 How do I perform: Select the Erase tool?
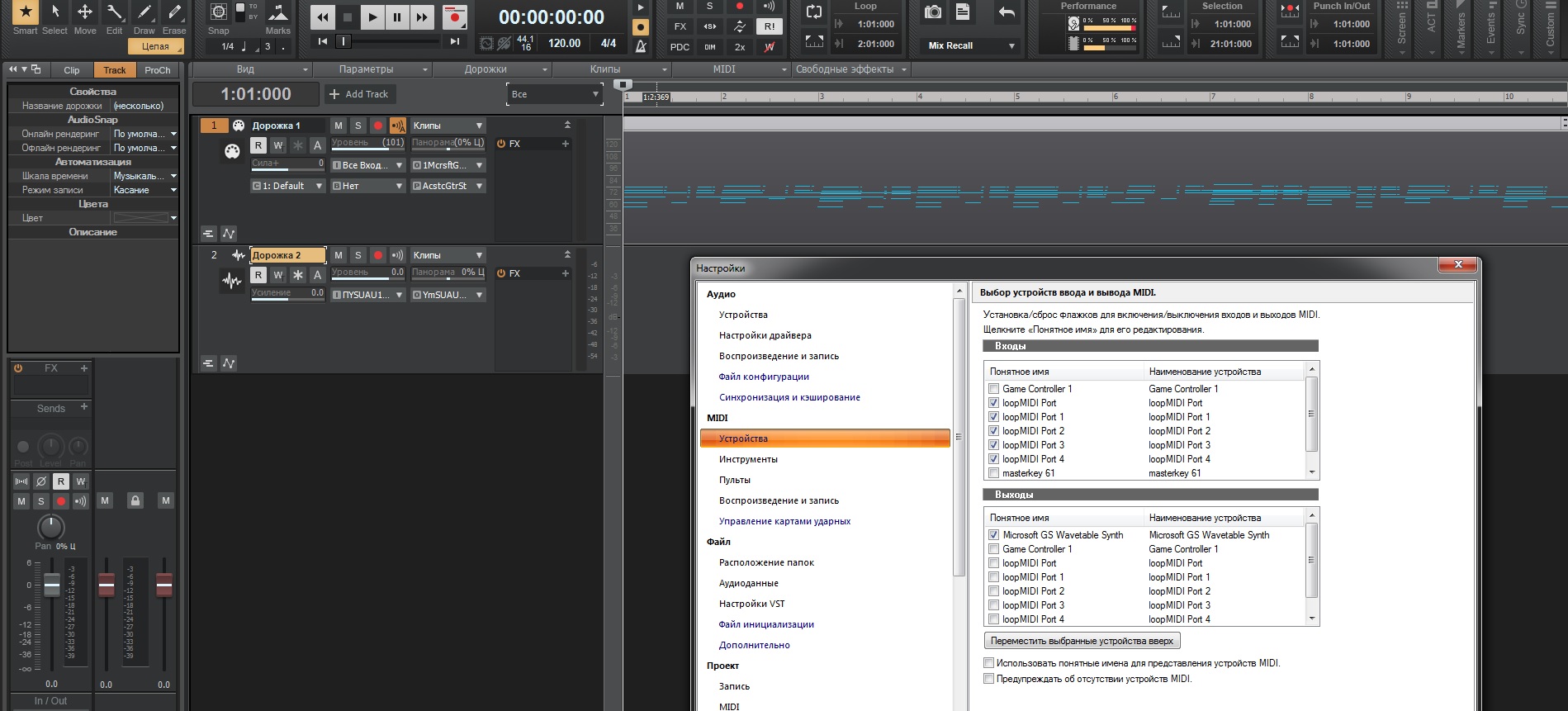click(x=174, y=12)
